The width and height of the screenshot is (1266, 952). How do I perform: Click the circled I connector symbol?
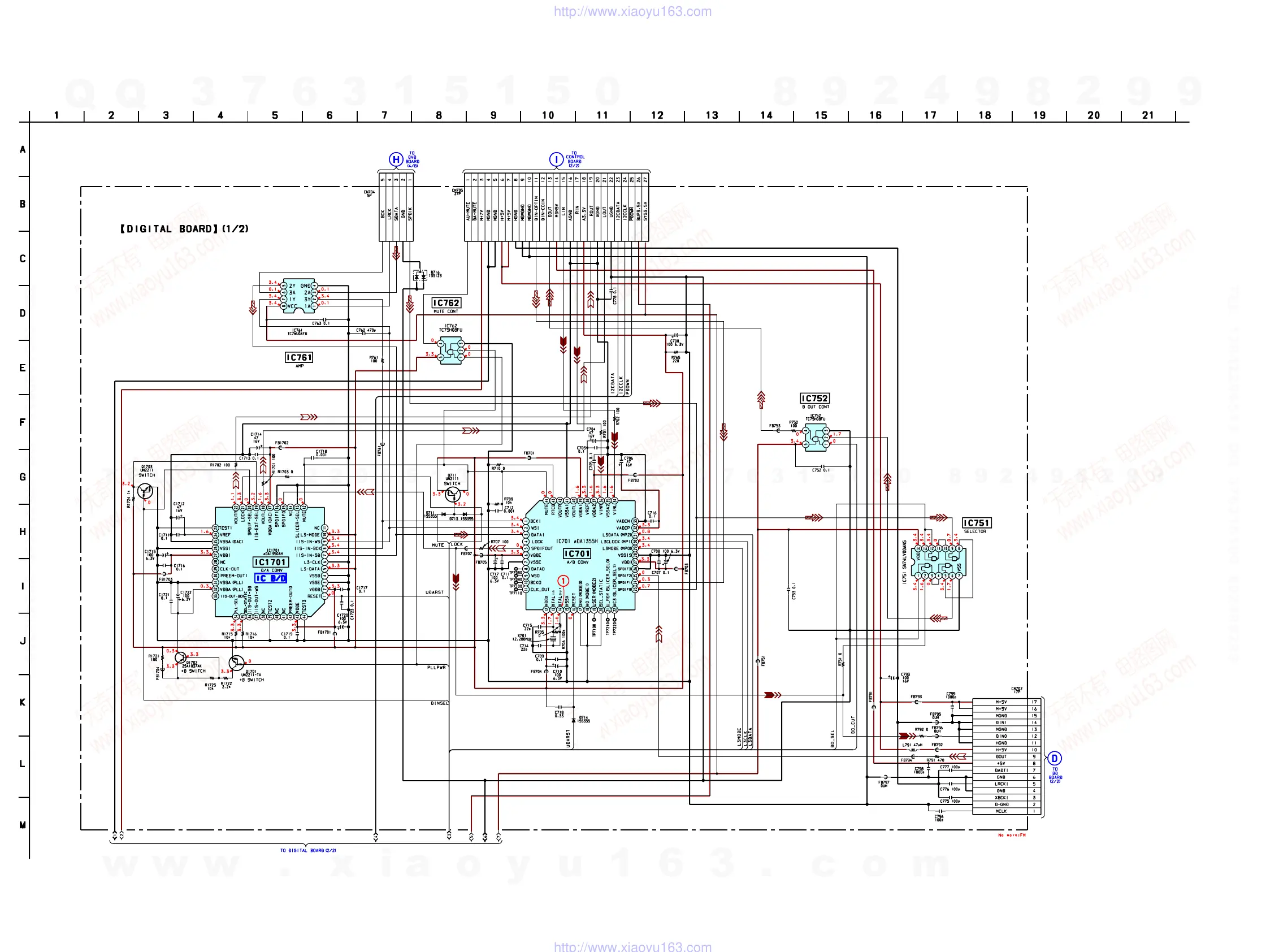[556, 159]
